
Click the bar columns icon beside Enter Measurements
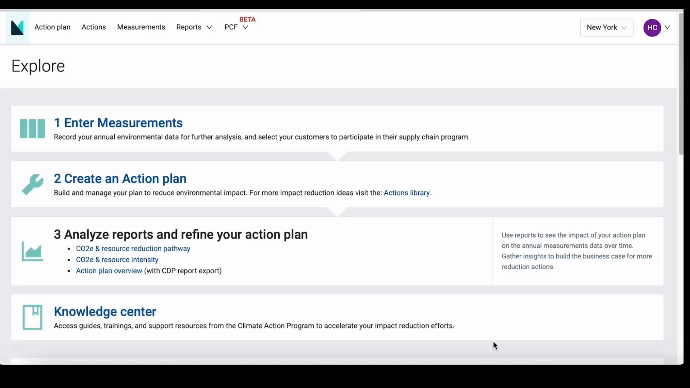click(x=32, y=129)
